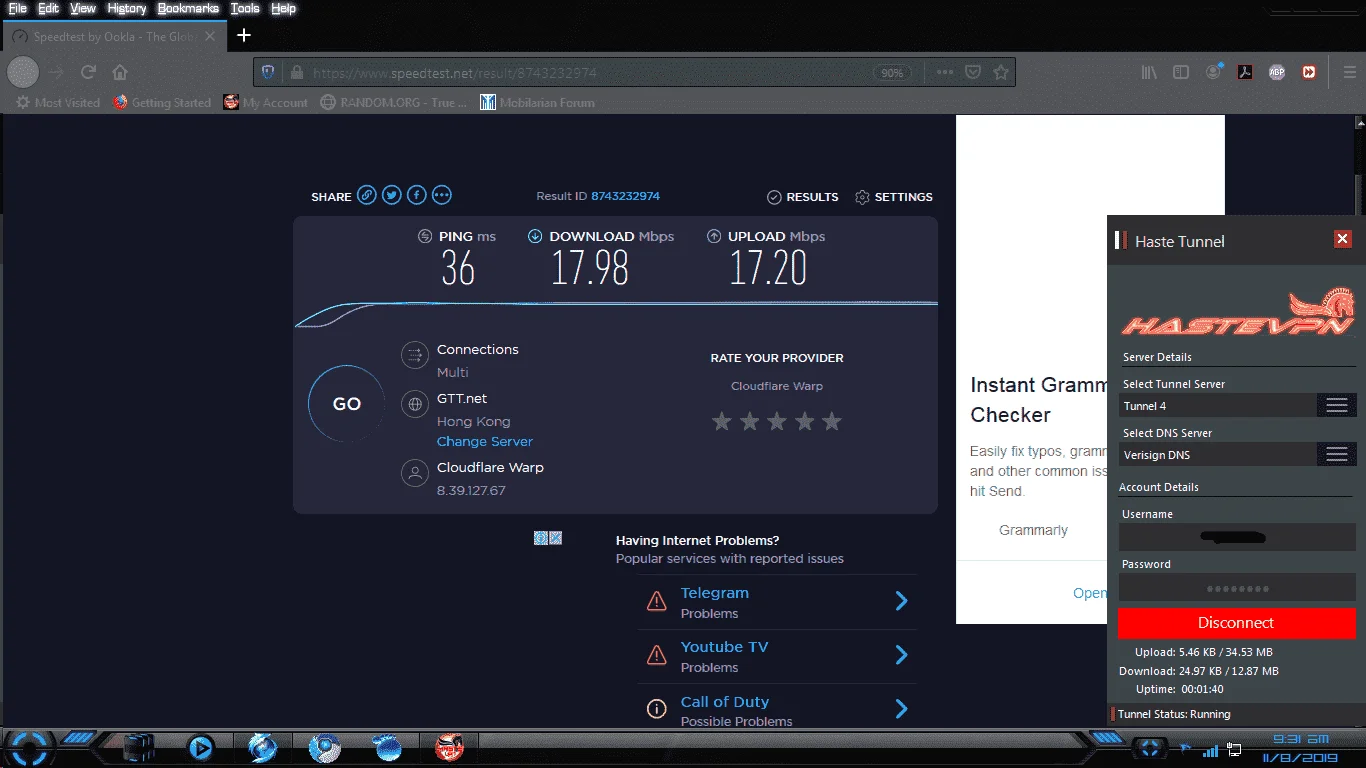1366x768 pixels.
Task: Open the View menu
Action: [83, 8]
